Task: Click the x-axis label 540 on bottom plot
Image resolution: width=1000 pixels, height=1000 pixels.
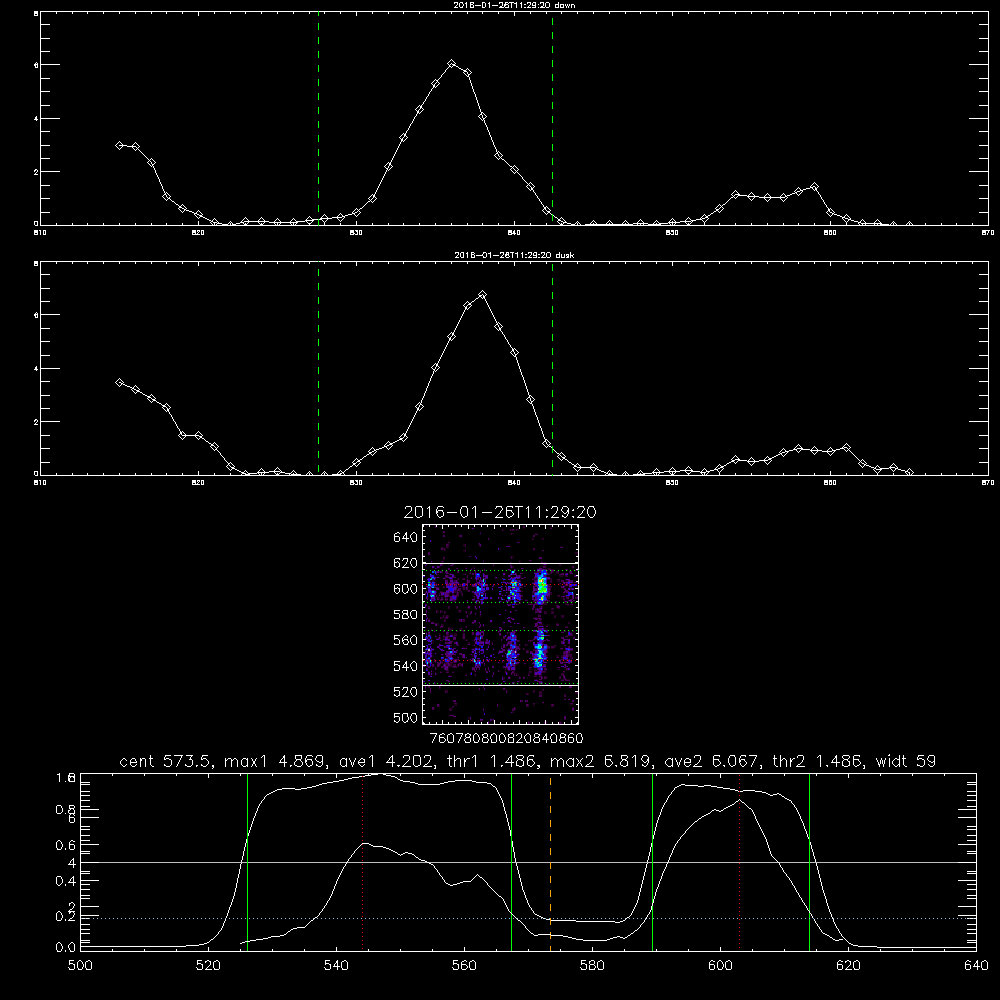Action: tap(336, 966)
